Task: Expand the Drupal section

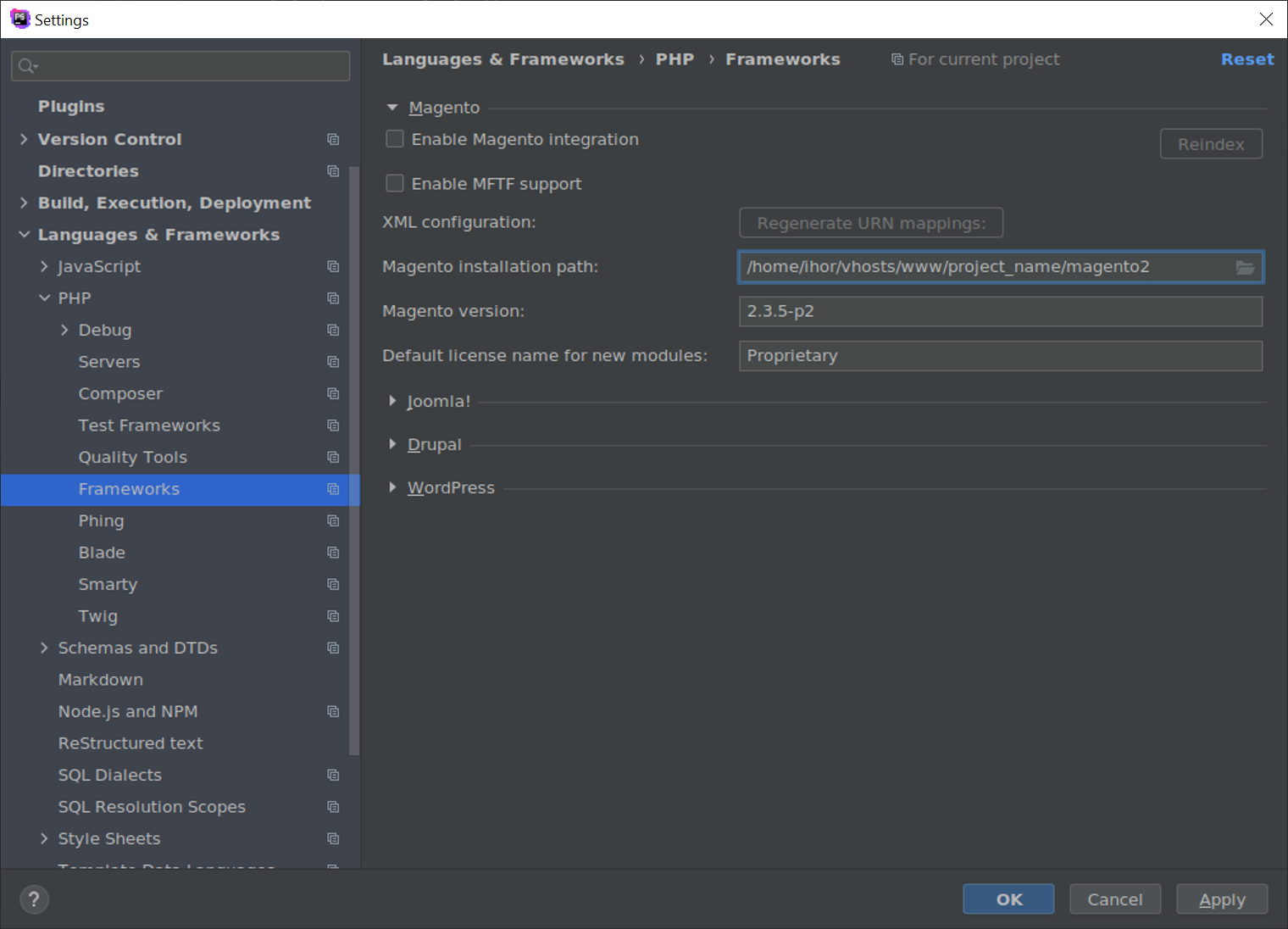Action: (392, 444)
